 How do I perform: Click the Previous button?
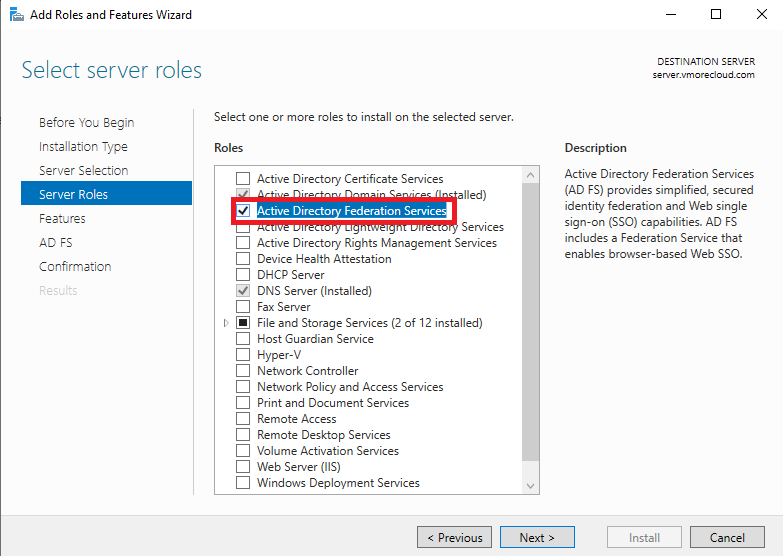click(x=454, y=537)
